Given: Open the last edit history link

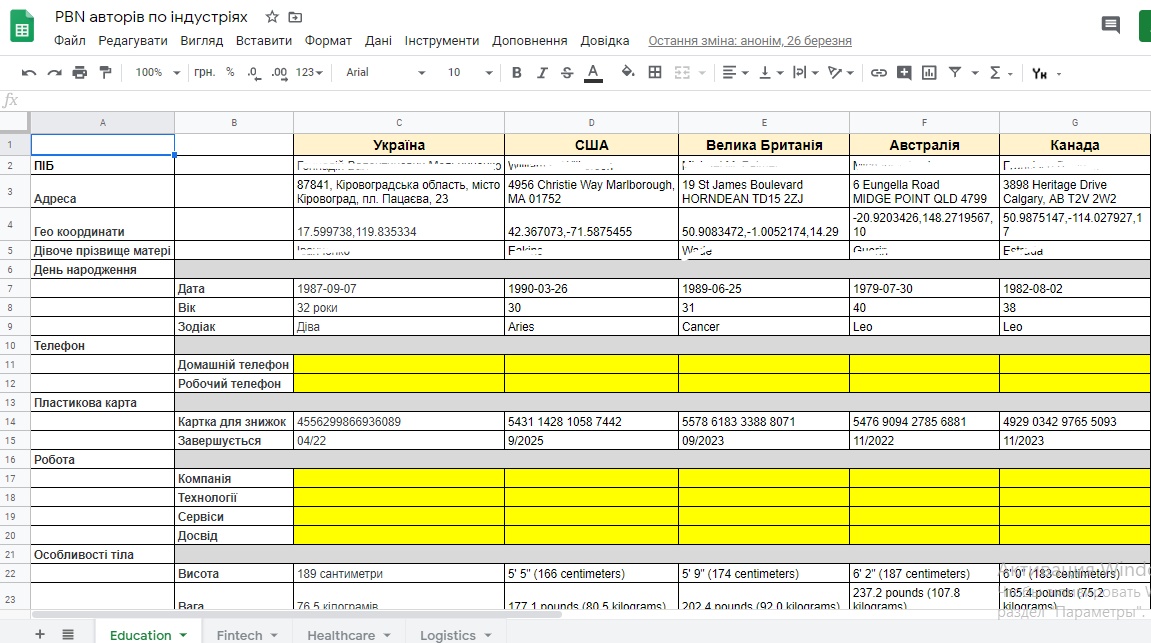Looking at the screenshot, I should point(749,41).
